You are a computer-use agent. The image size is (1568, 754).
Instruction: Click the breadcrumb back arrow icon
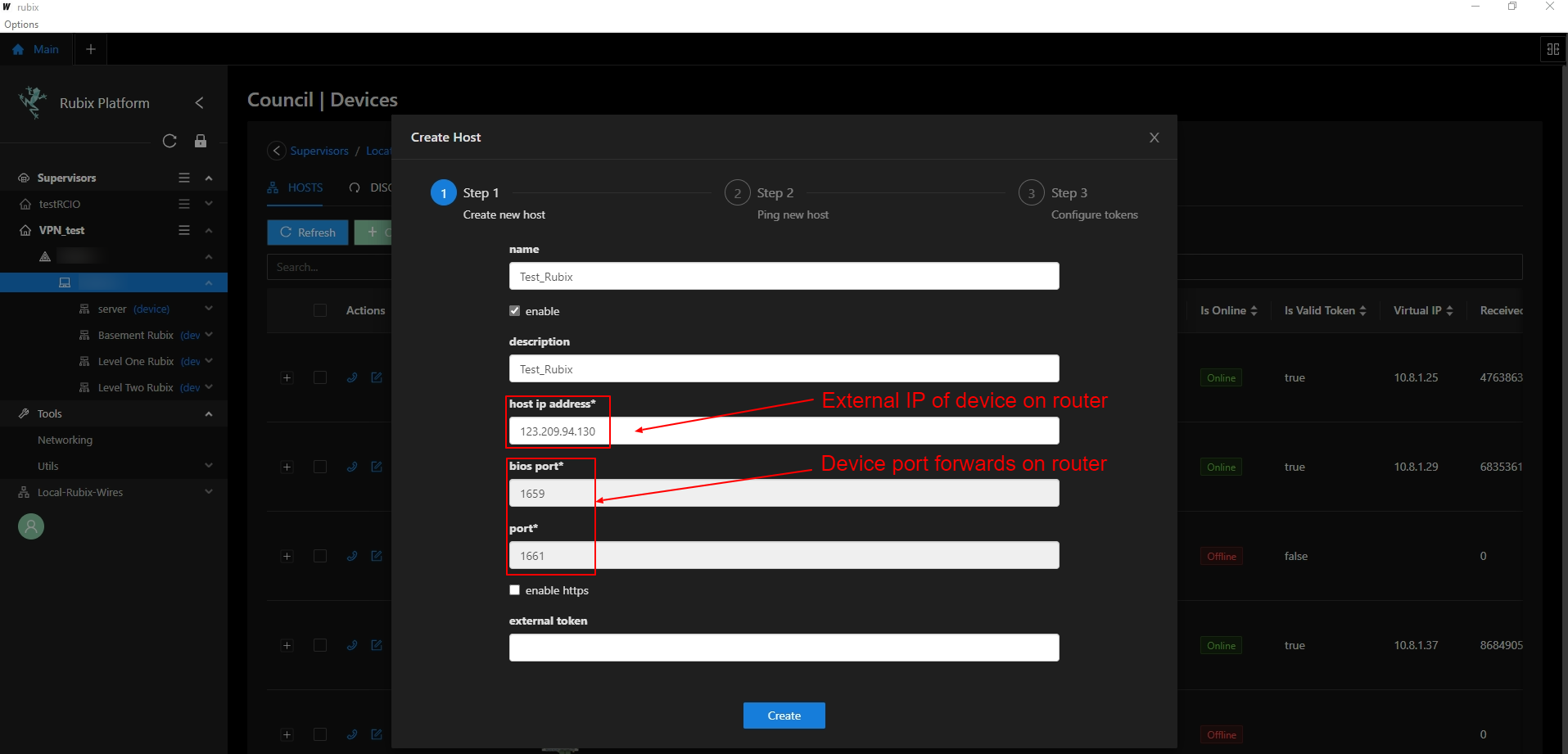277,151
